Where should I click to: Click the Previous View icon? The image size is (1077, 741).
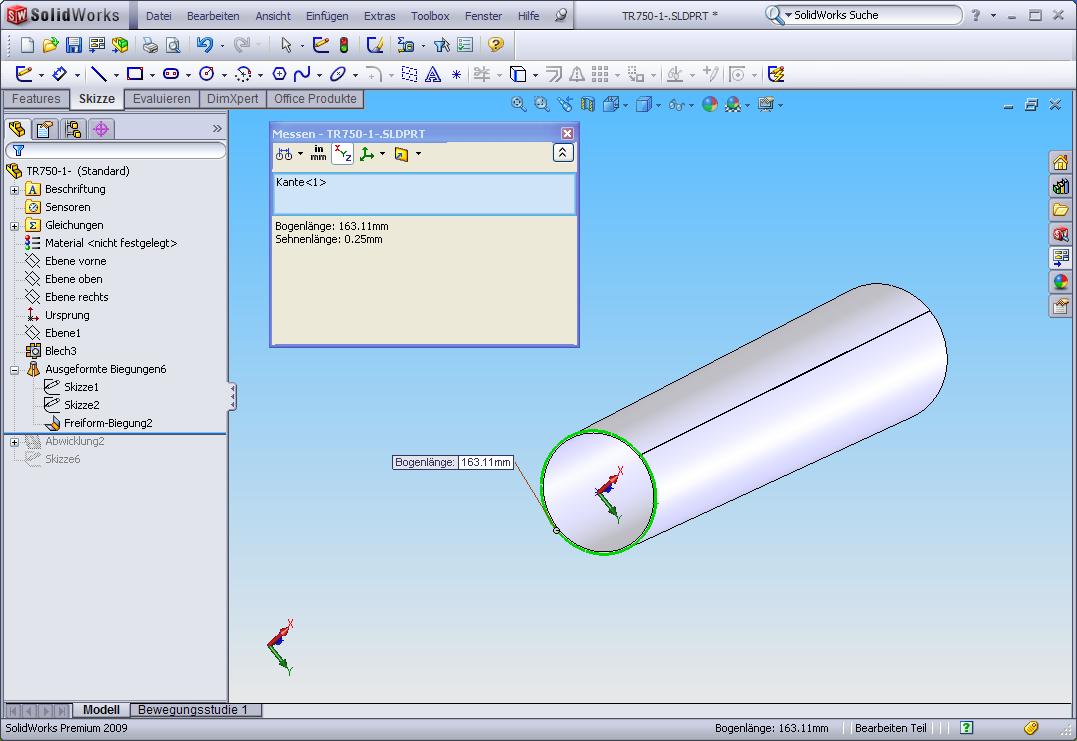[565, 104]
